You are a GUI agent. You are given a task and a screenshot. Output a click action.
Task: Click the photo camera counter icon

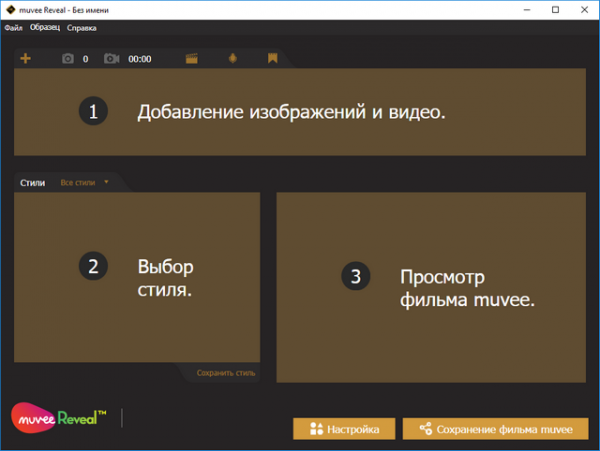click(x=68, y=59)
